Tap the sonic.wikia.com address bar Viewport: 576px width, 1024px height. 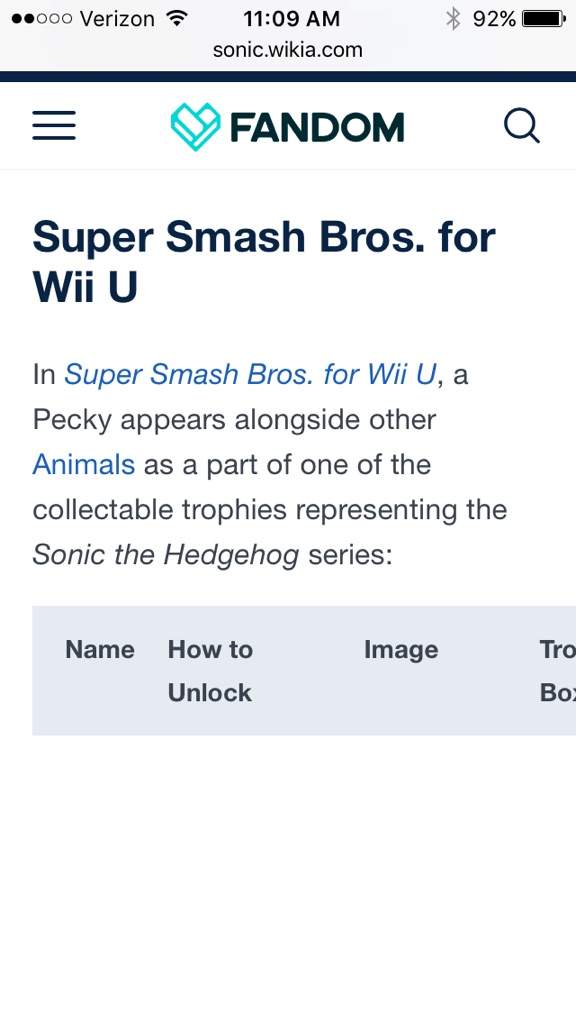(x=287, y=50)
